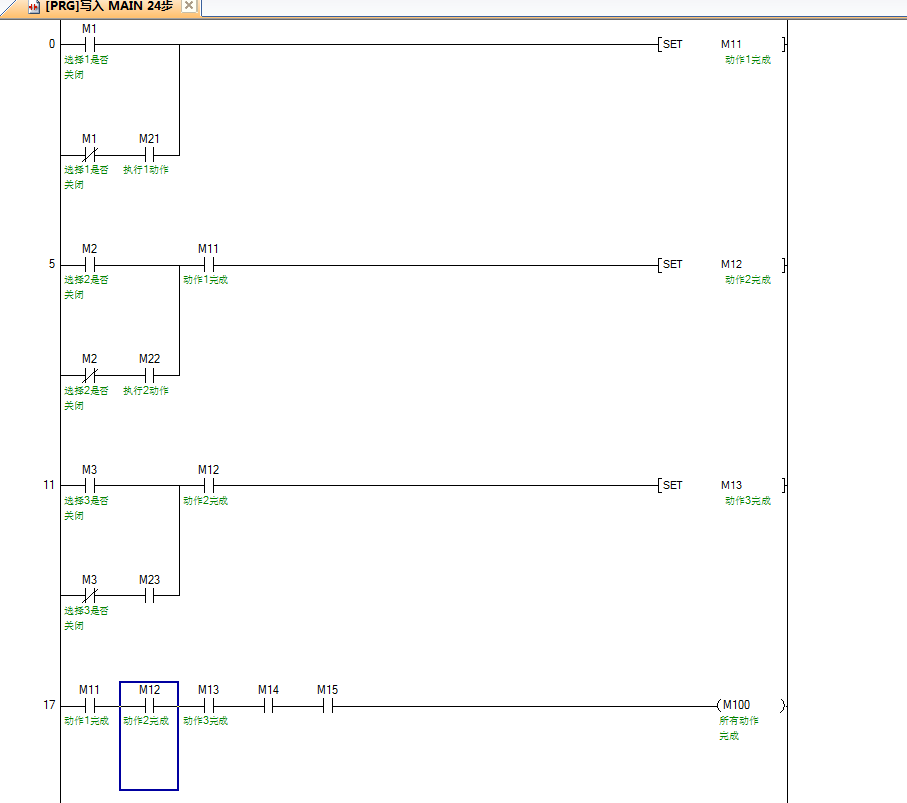907x803 pixels.
Task: Click the M21 contact labeled 执行1动作
Action: pyautogui.click(x=149, y=155)
